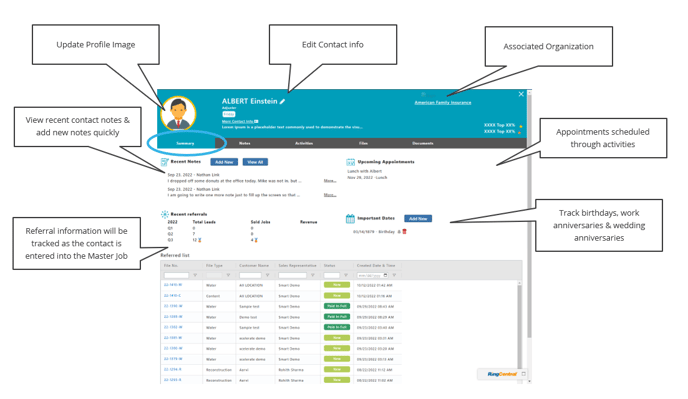The image size is (688, 399).
Task: Open the File No. column filter icon
Action: click(195, 275)
